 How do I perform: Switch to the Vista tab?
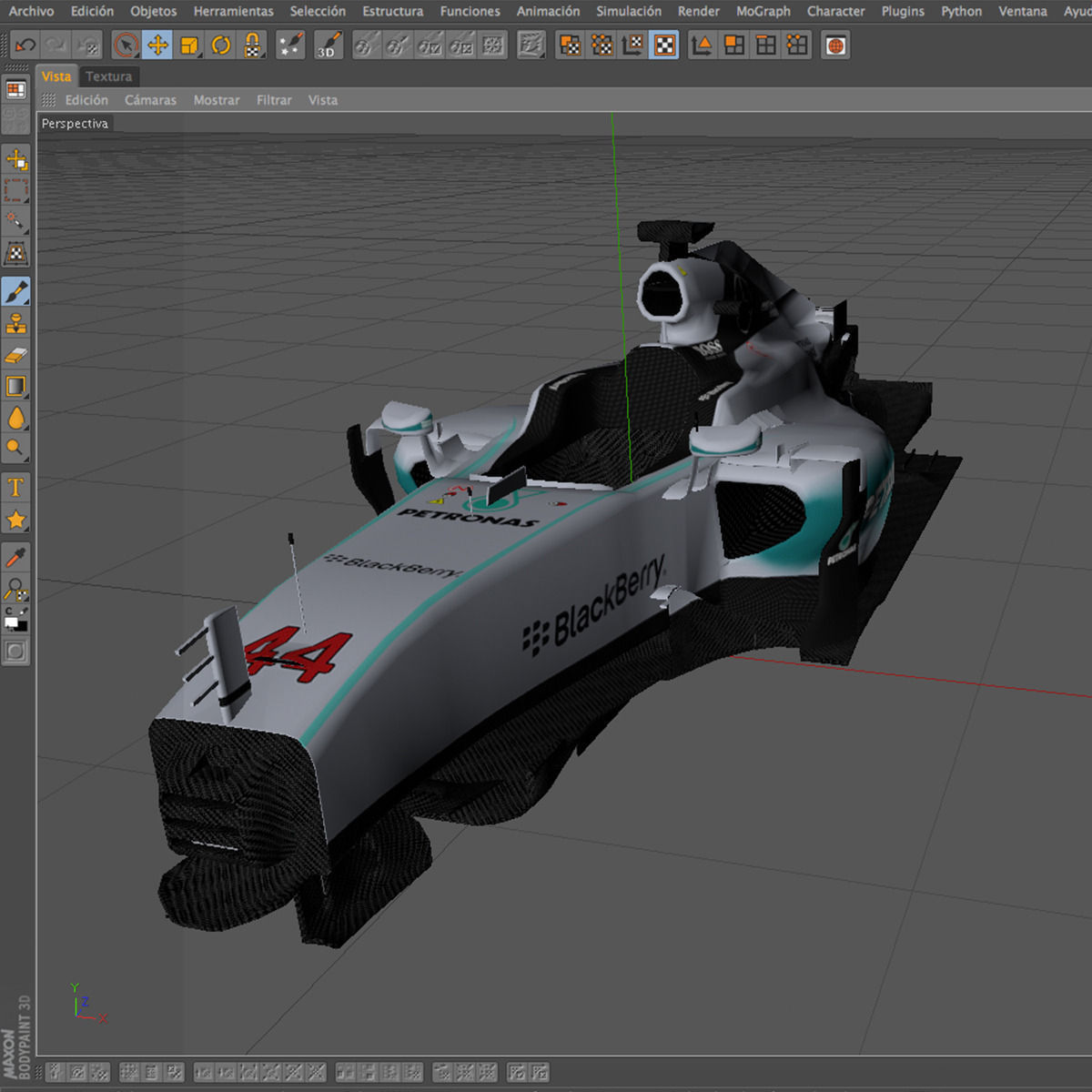click(56, 76)
